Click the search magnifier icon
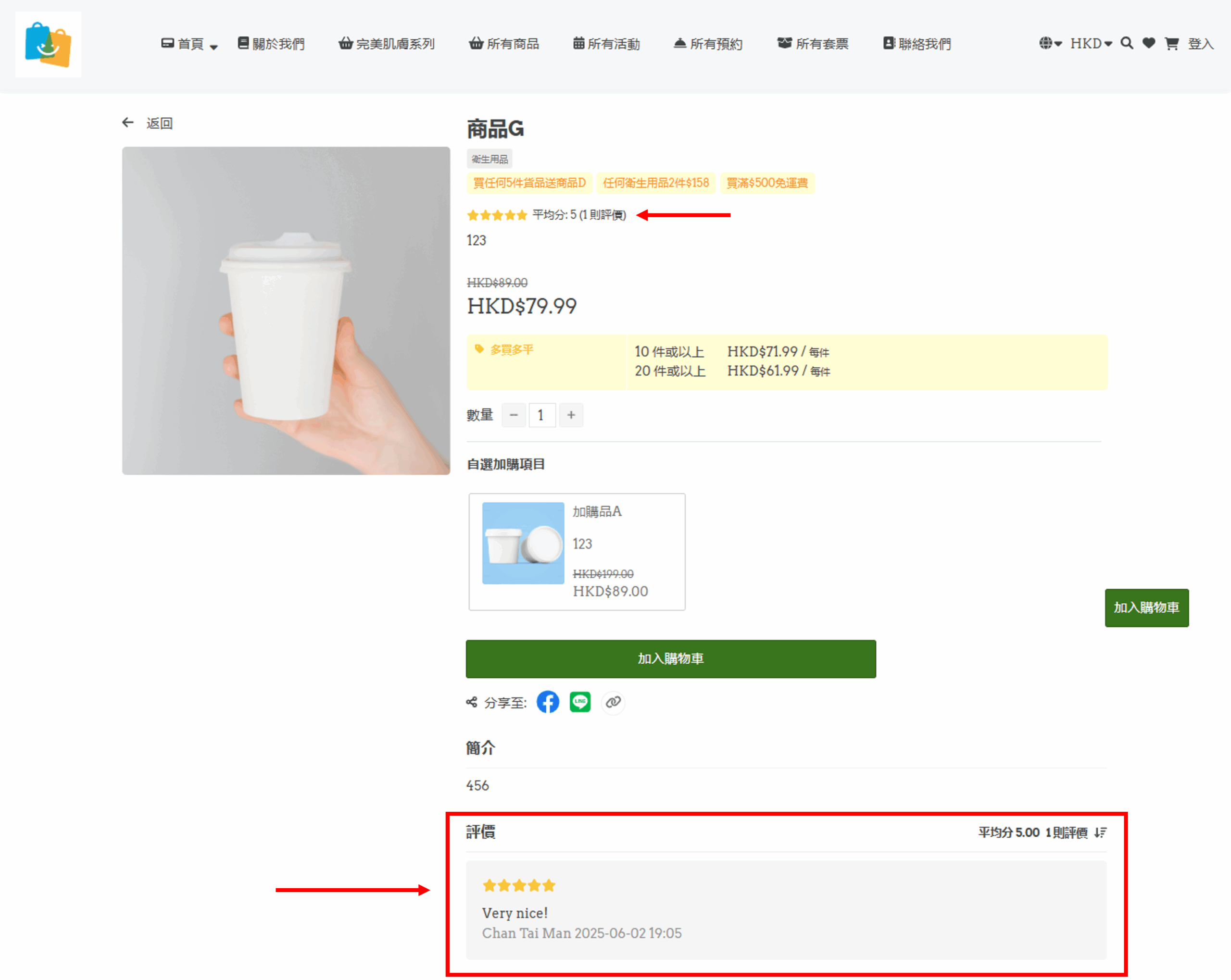1231x980 pixels. coord(1126,43)
